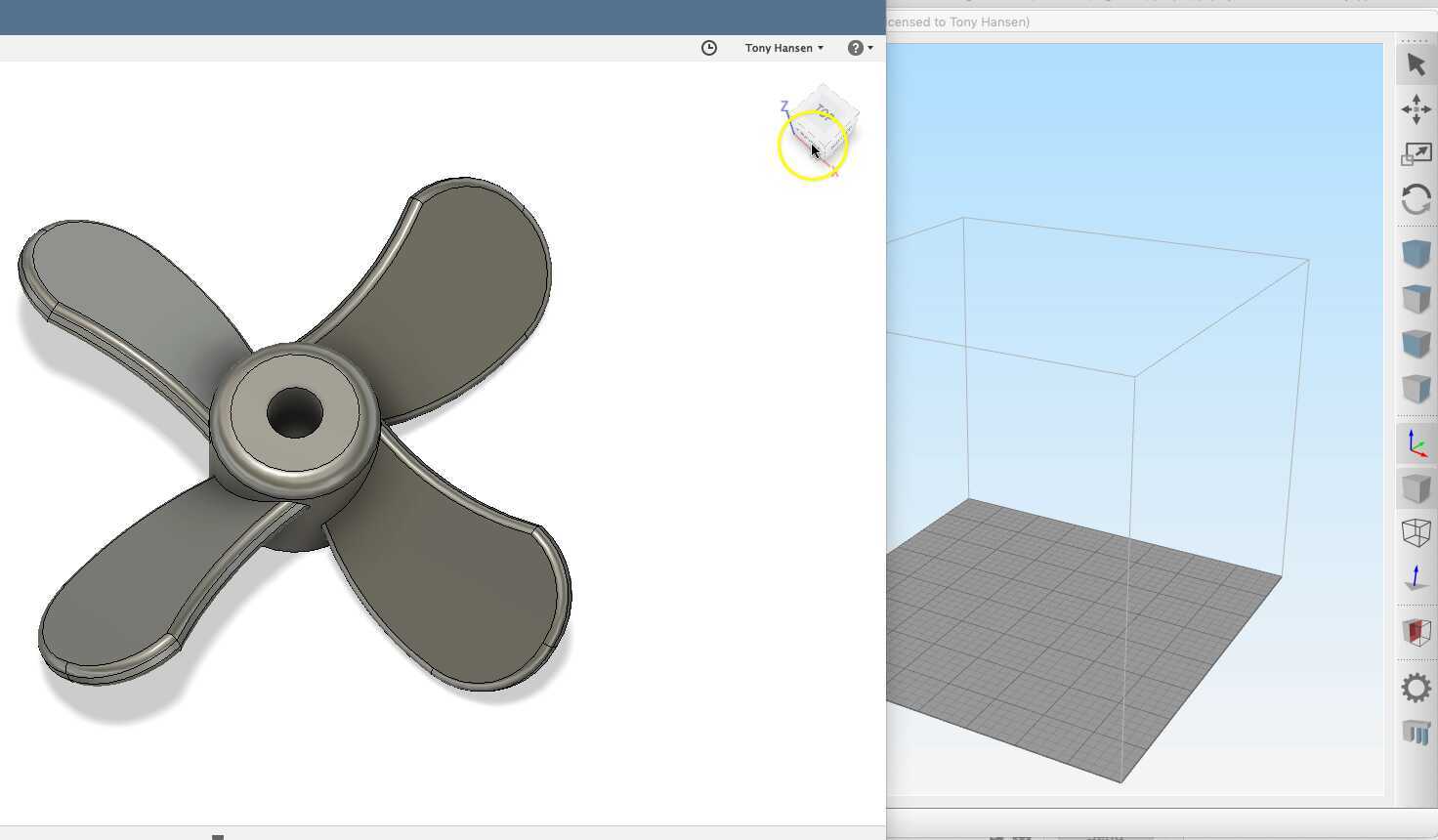Click the printer extruder icon at toolbar bottom

(x=1416, y=733)
